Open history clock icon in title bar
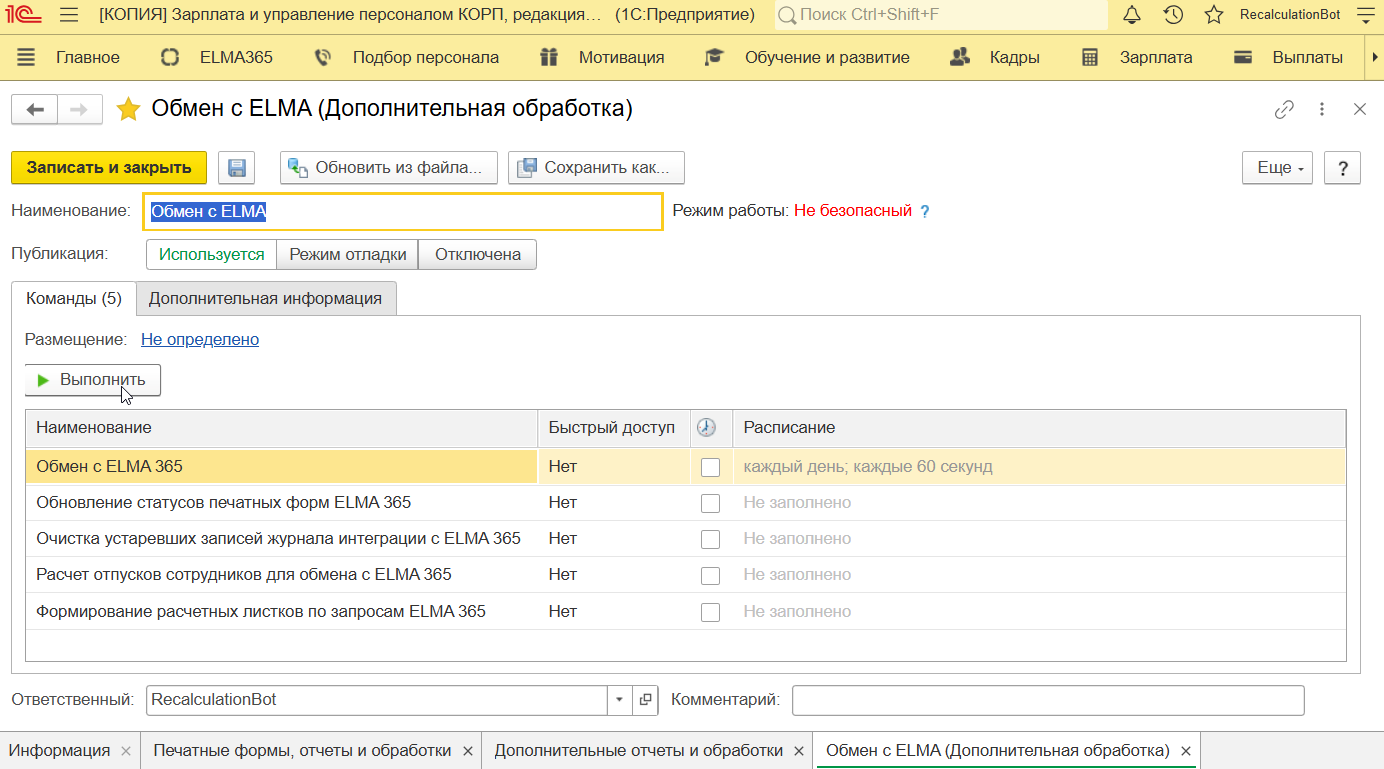The height and width of the screenshot is (769, 1384). pos(1174,15)
